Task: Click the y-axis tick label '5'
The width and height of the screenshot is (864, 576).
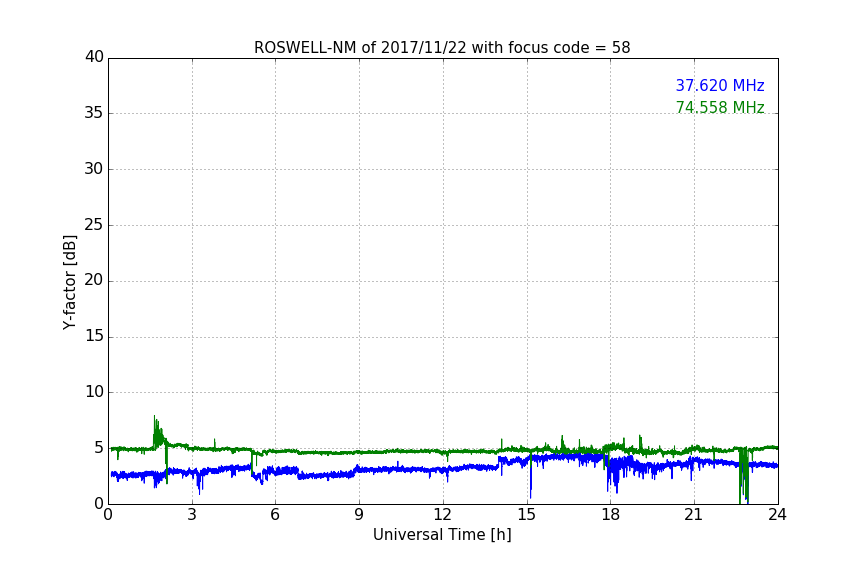Action: pyautogui.click(x=99, y=448)
